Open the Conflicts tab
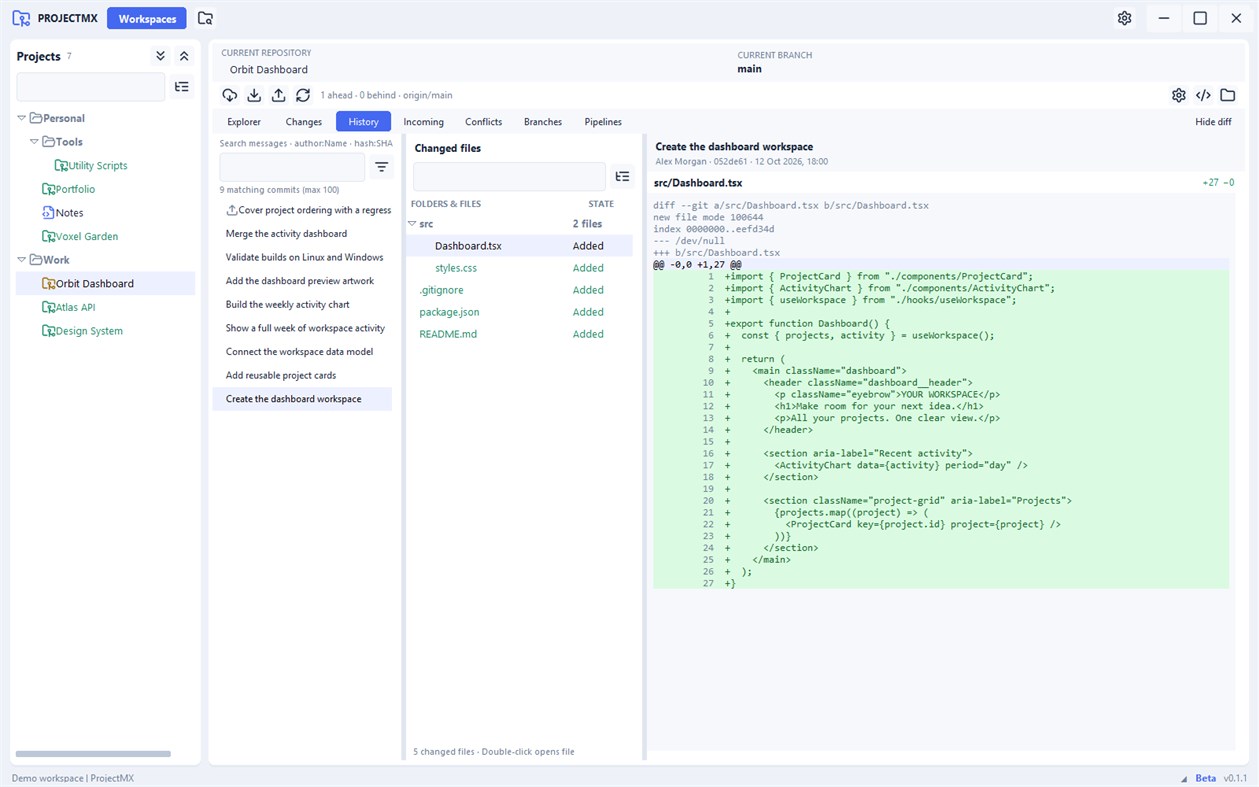This screenshot has width=1259, height=787. pyautogui.click(x=483, y=122)
